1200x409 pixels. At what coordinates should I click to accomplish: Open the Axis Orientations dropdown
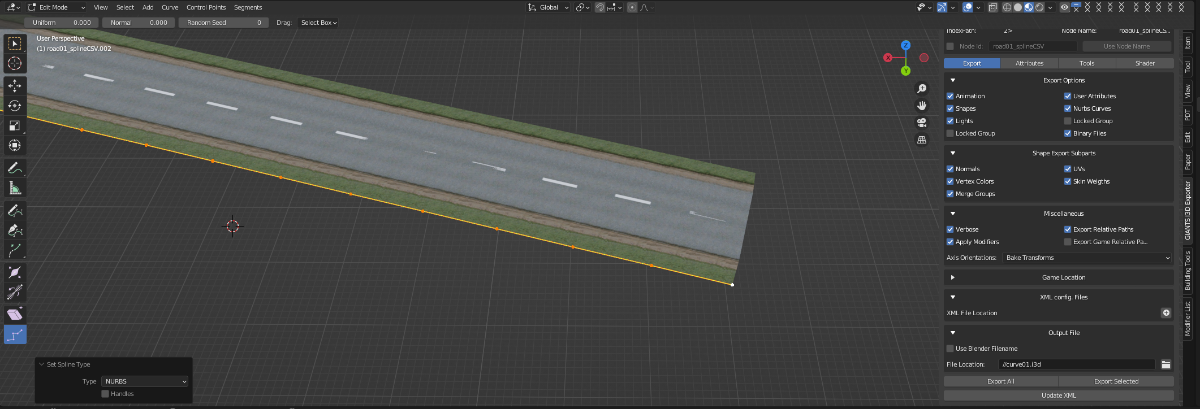[1087, 258]
